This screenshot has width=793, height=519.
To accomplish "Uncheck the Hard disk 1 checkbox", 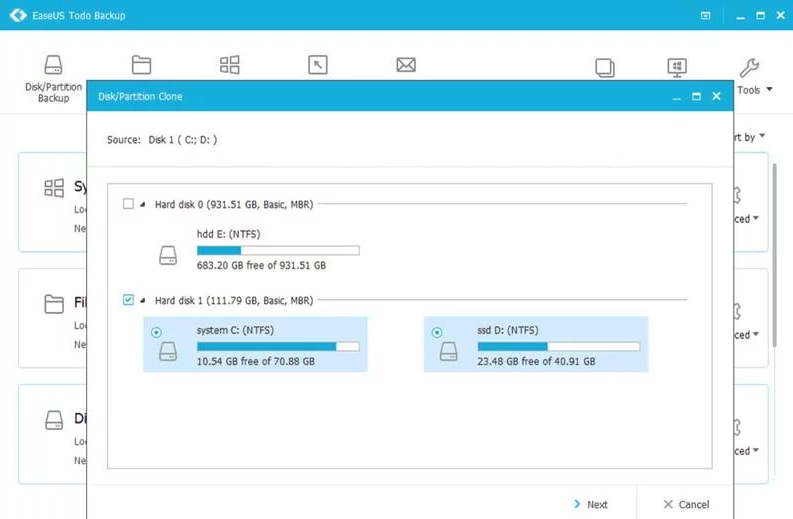I will (128, 300).
